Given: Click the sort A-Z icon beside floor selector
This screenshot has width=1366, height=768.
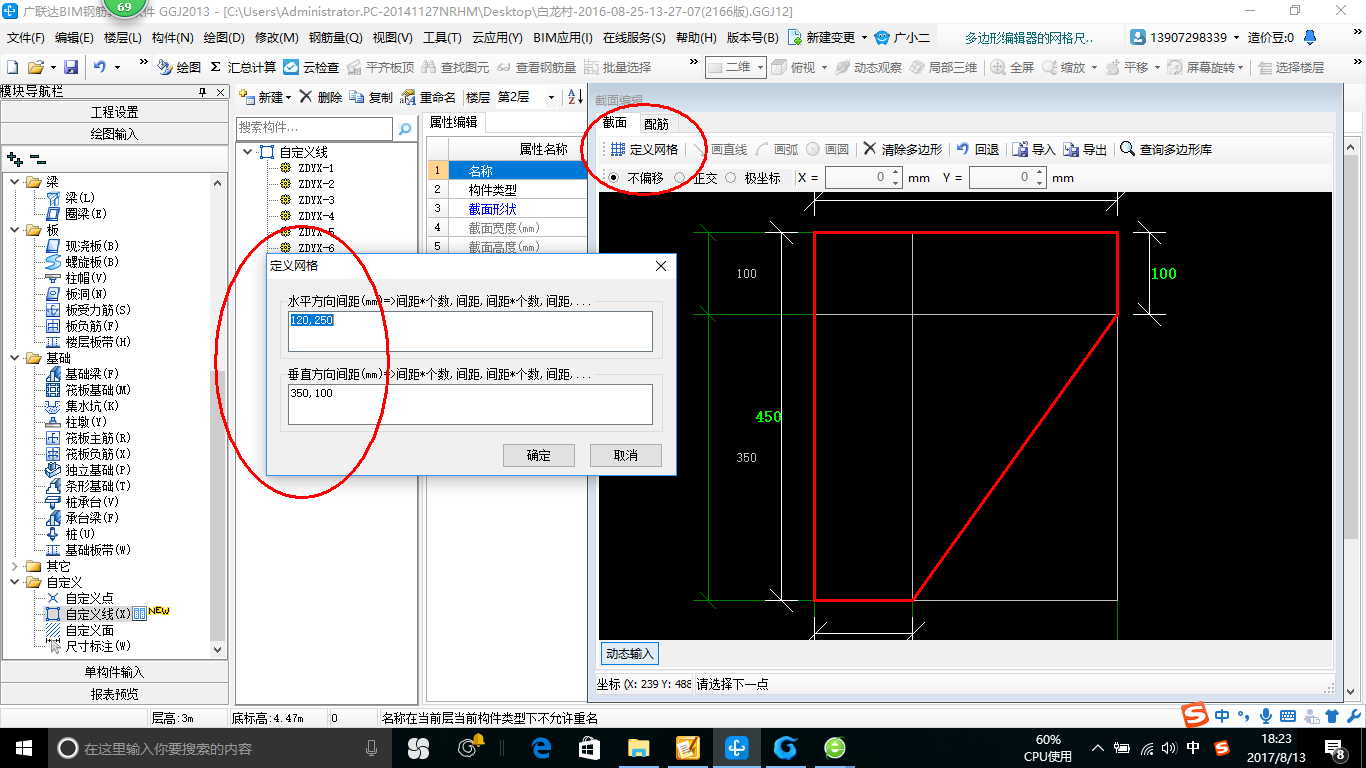Looking at the screenshot, I should click(575, 97).
